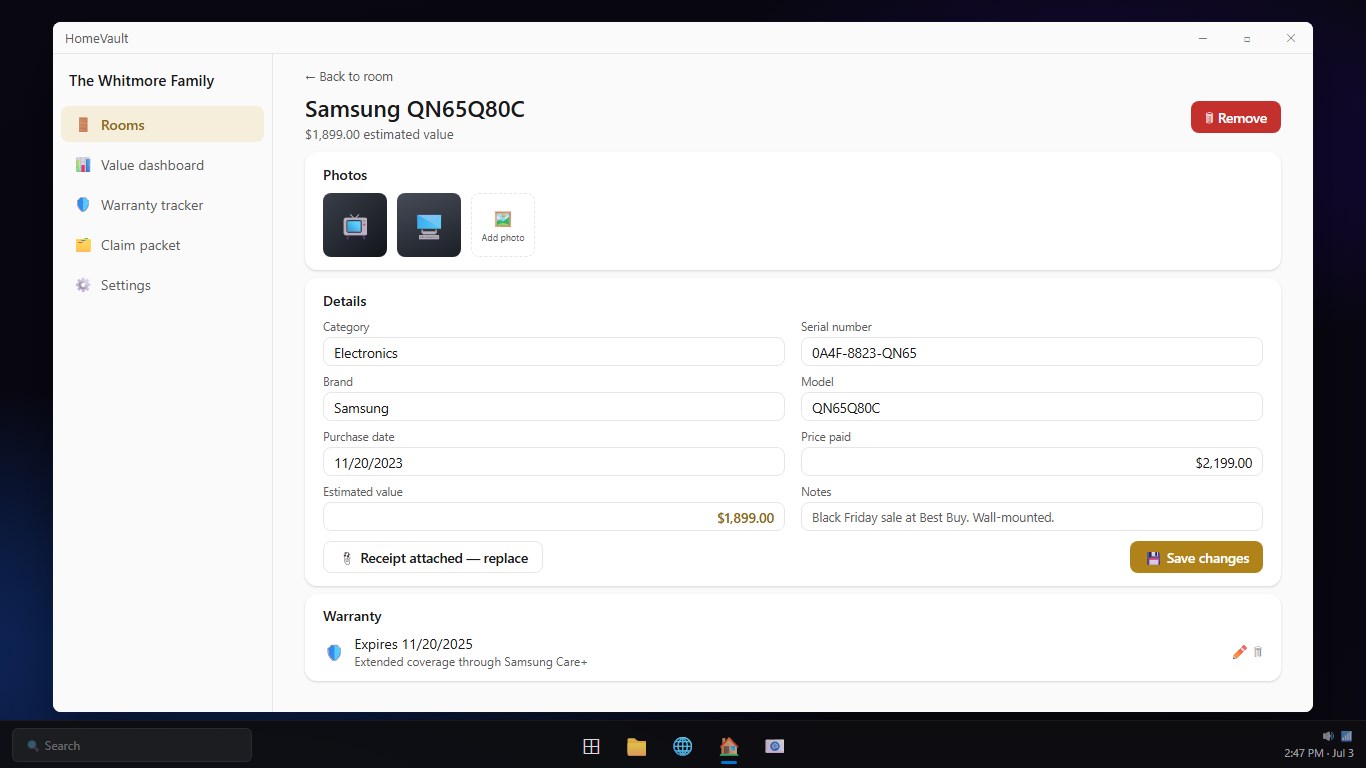
Task: Open the Claim packet section
Action: pos(162,245)
